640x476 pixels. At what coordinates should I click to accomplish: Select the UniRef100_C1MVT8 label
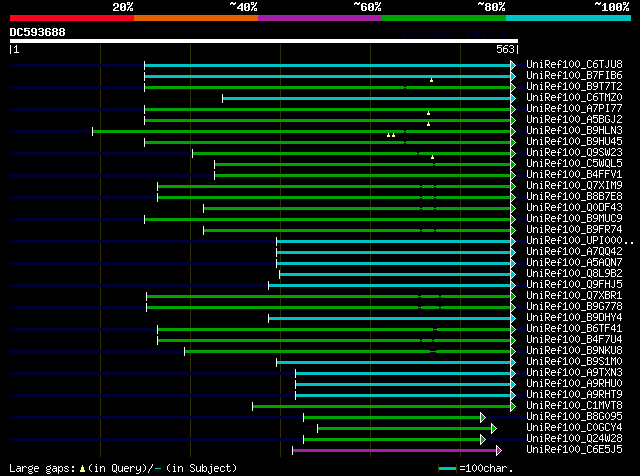tap(574, 406)
